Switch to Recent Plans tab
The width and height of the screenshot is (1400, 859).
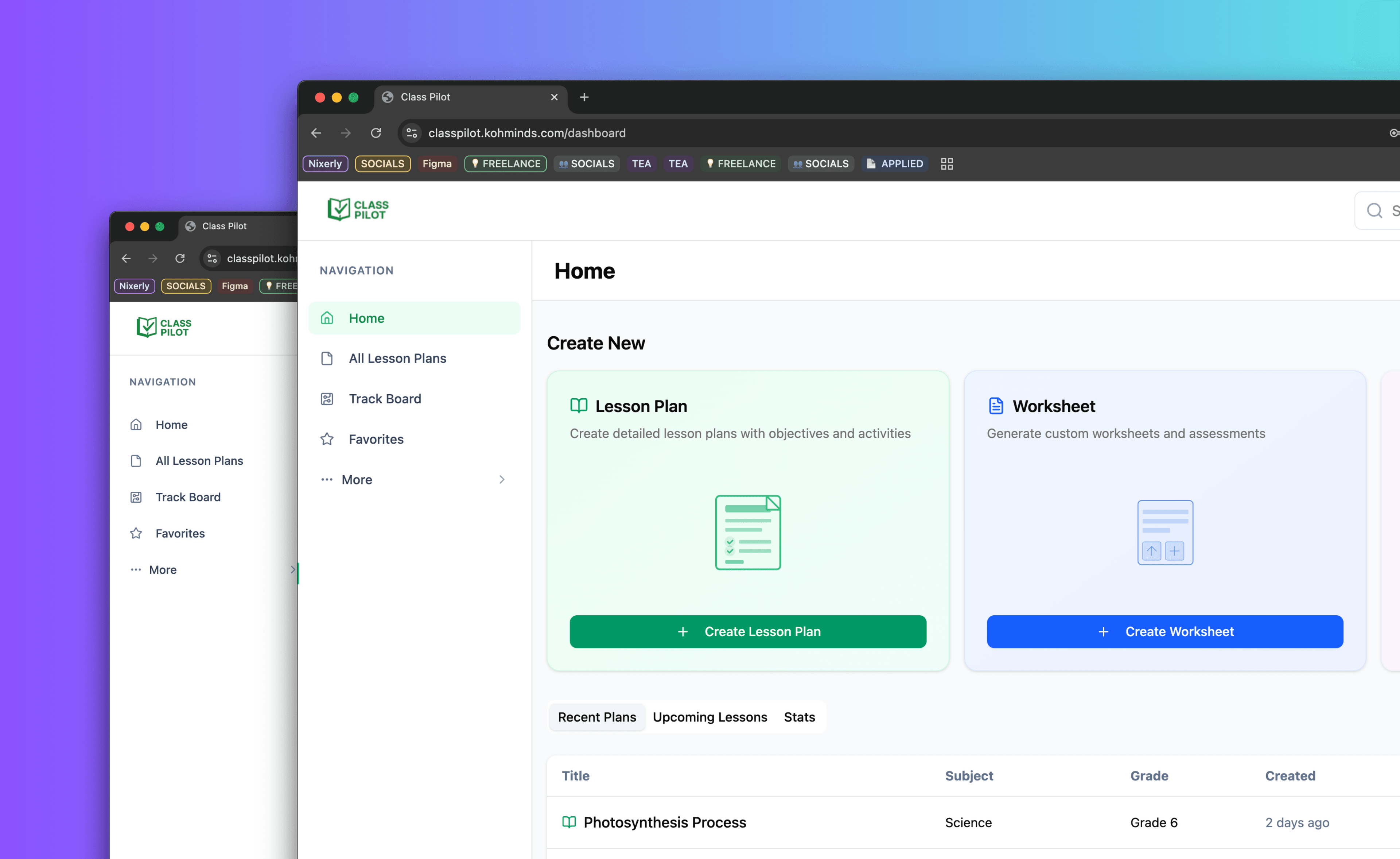point(596,717)
